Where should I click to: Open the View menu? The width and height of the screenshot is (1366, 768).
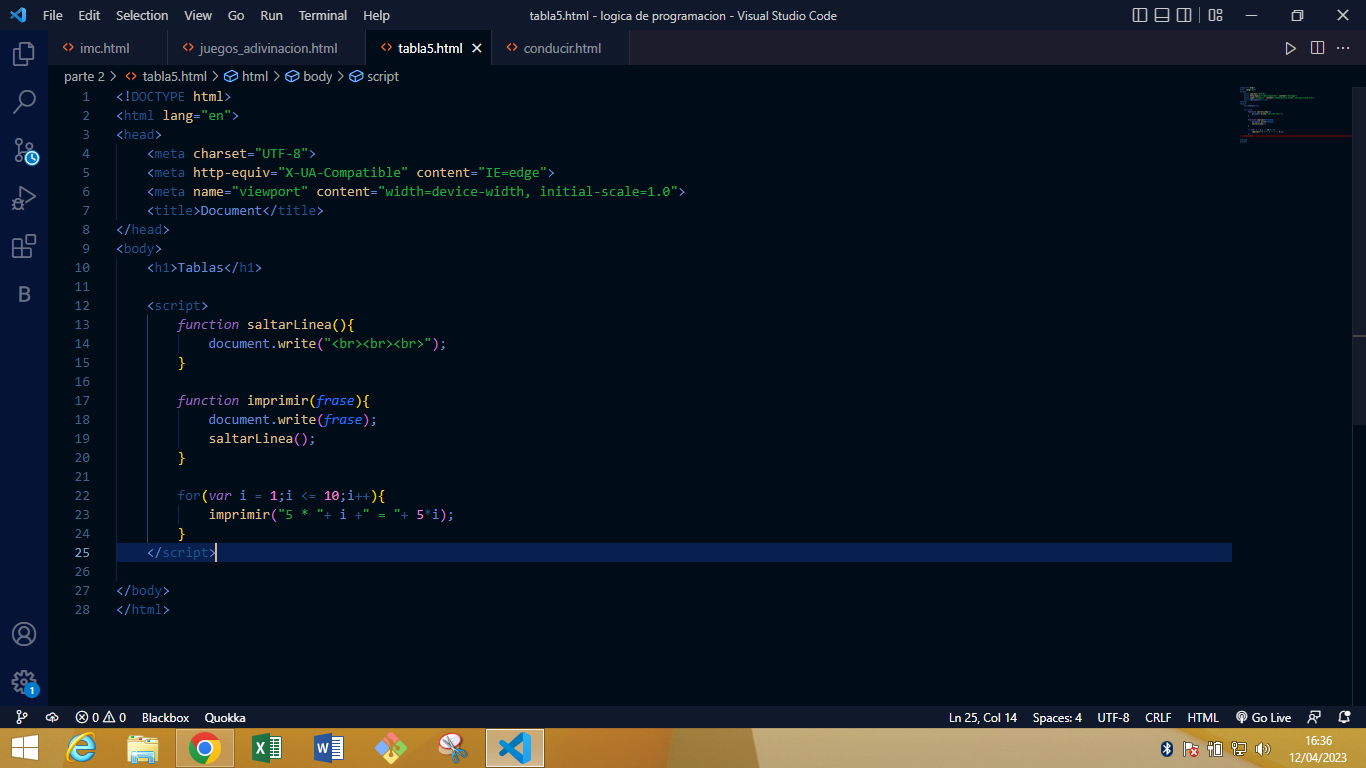click(198, 15)
